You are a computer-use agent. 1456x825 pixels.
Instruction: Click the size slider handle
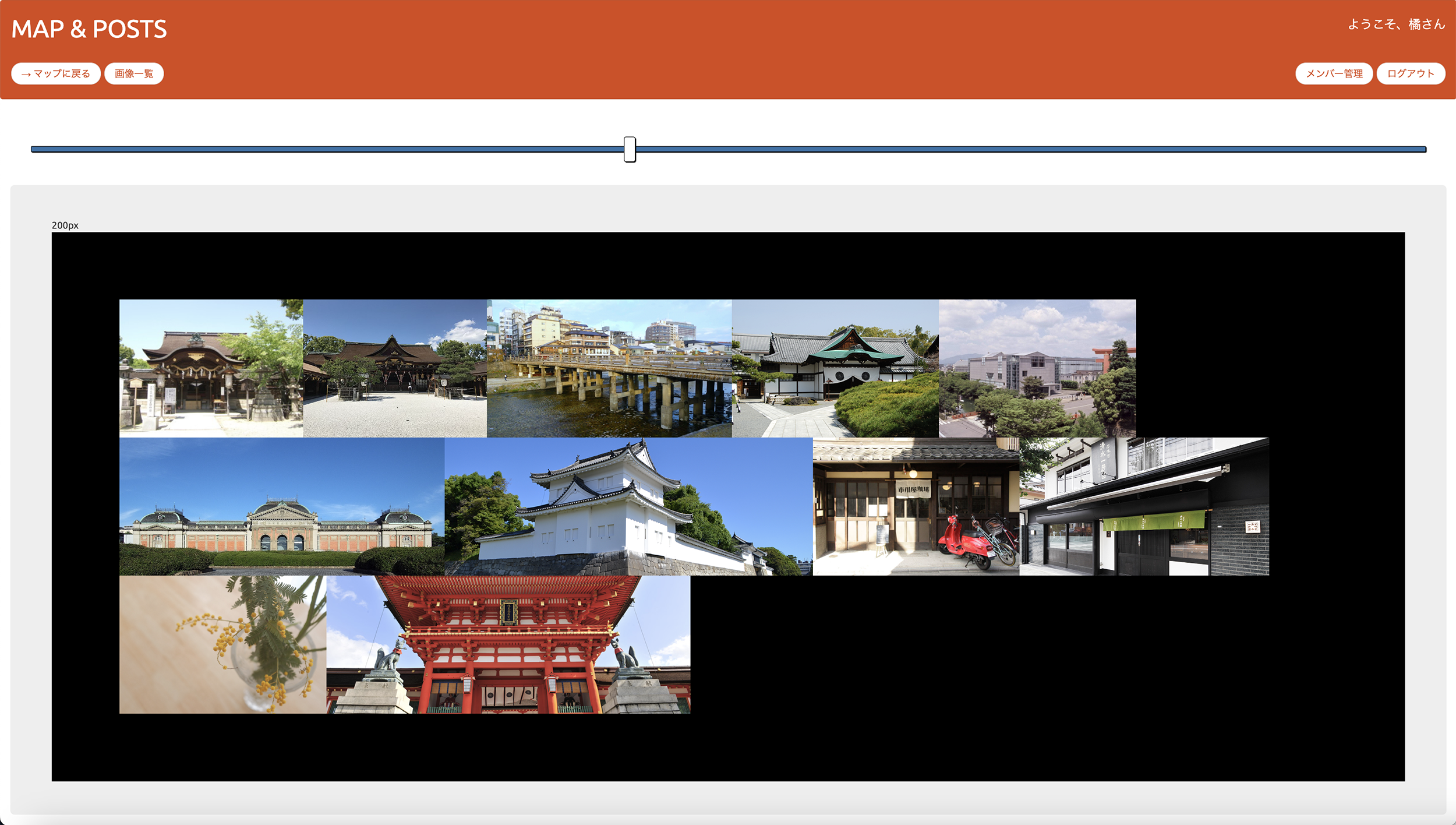629,149
